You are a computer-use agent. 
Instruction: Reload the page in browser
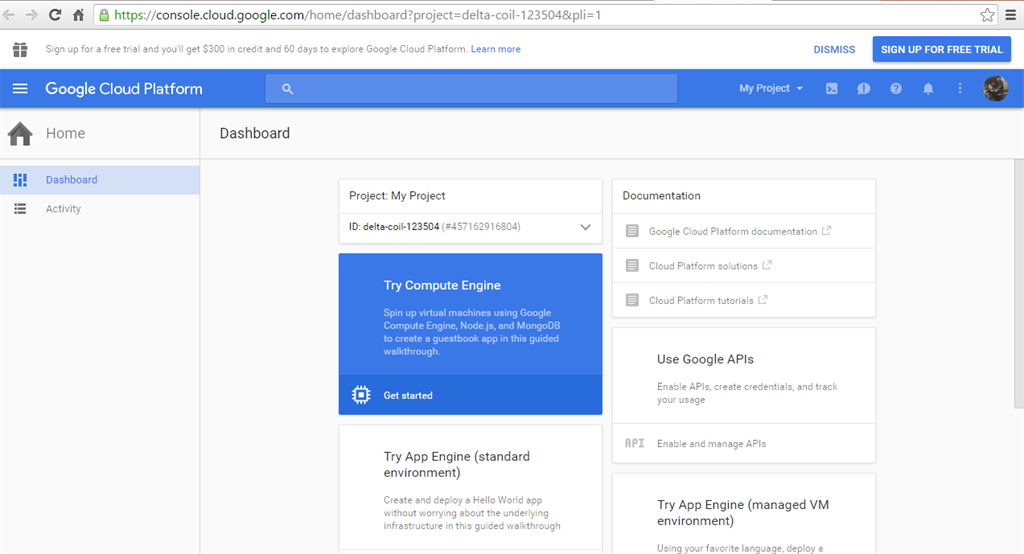tap(54, 15)
